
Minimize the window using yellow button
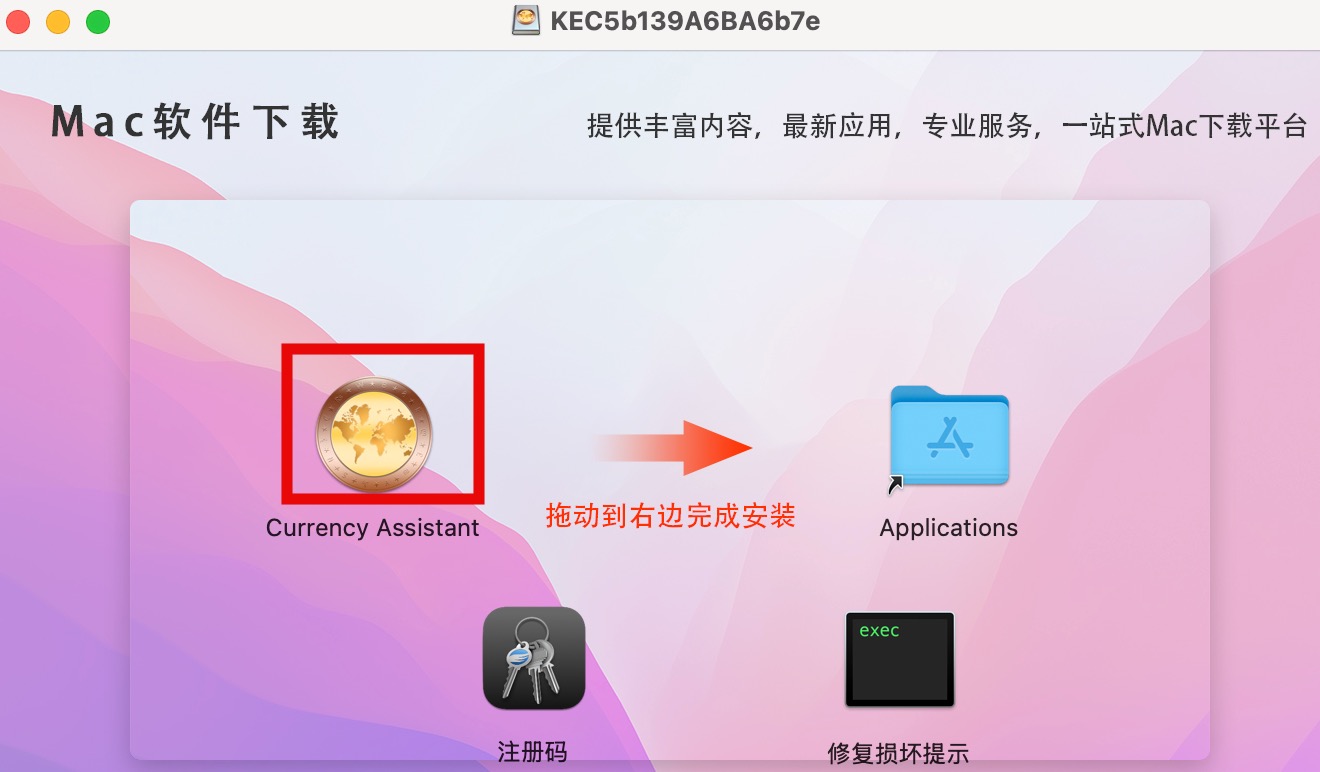58,21
